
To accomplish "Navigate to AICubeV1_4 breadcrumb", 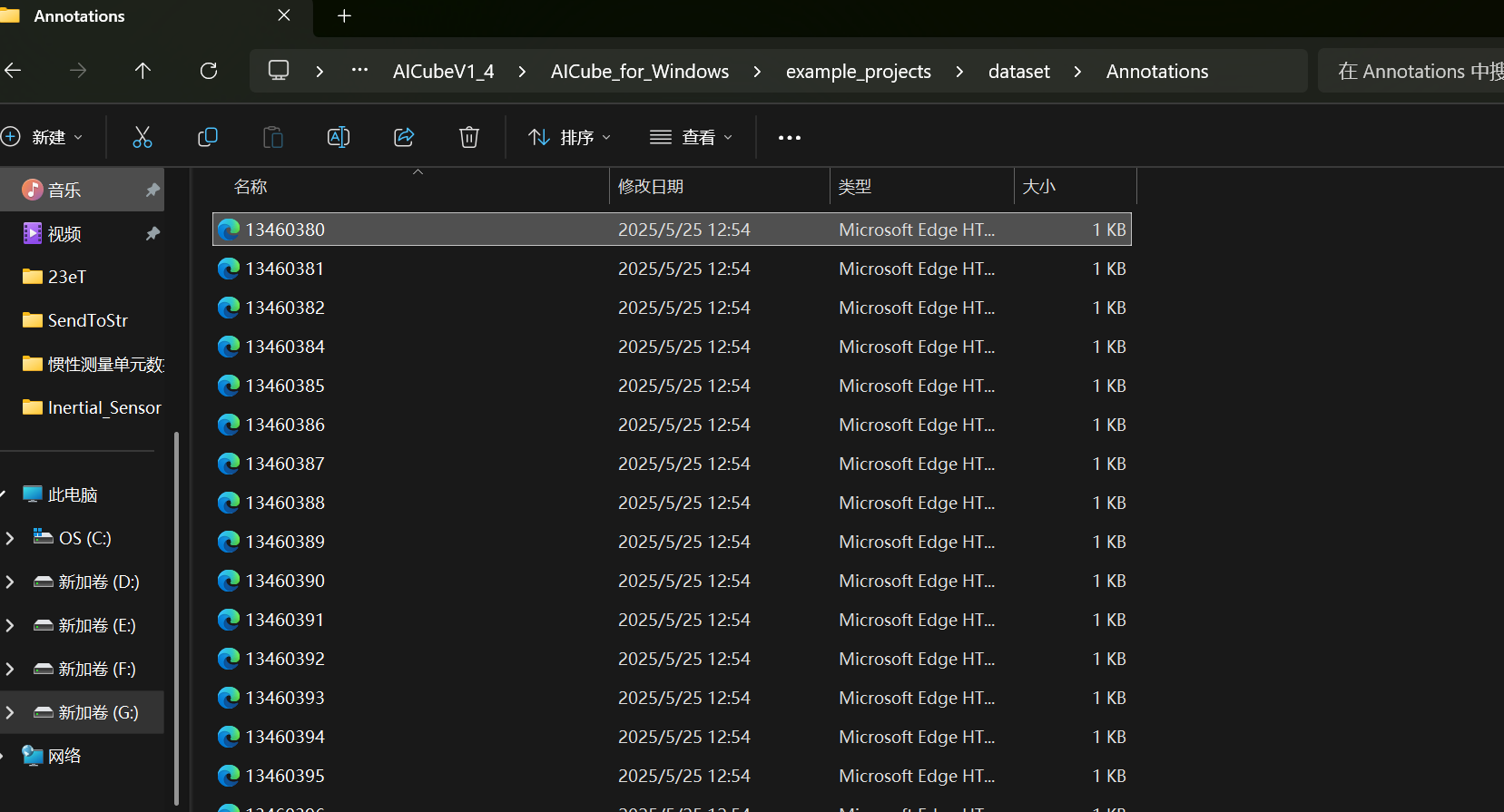I will 444,72.
